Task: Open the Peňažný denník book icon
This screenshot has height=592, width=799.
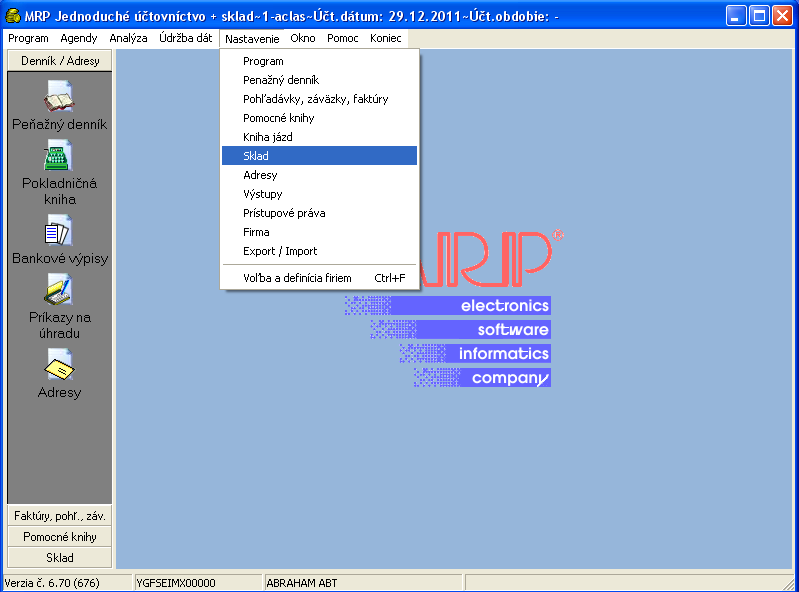Action: point(59,96)
